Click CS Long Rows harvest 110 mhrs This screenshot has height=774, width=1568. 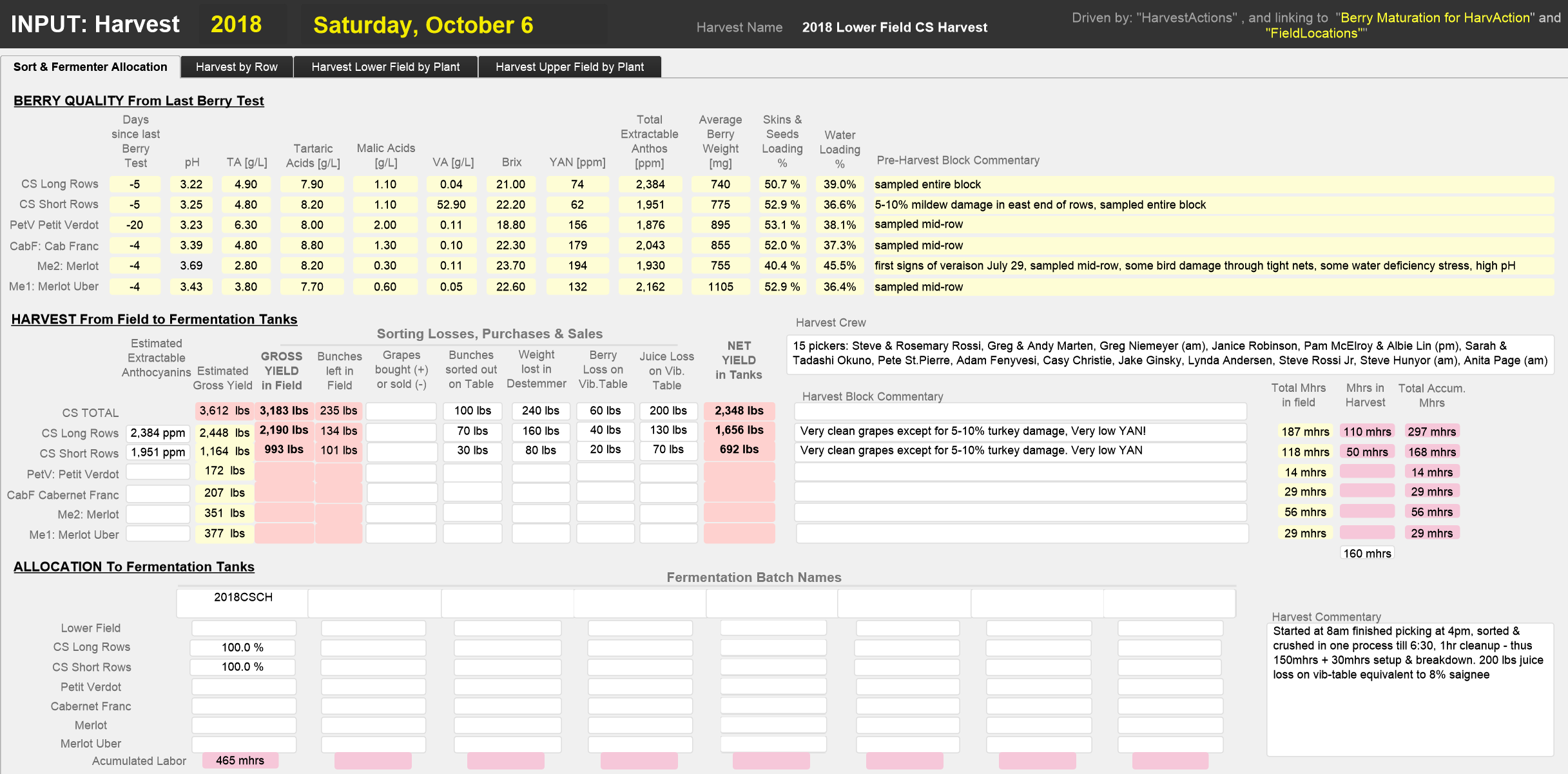click(x=1367, y=432)
